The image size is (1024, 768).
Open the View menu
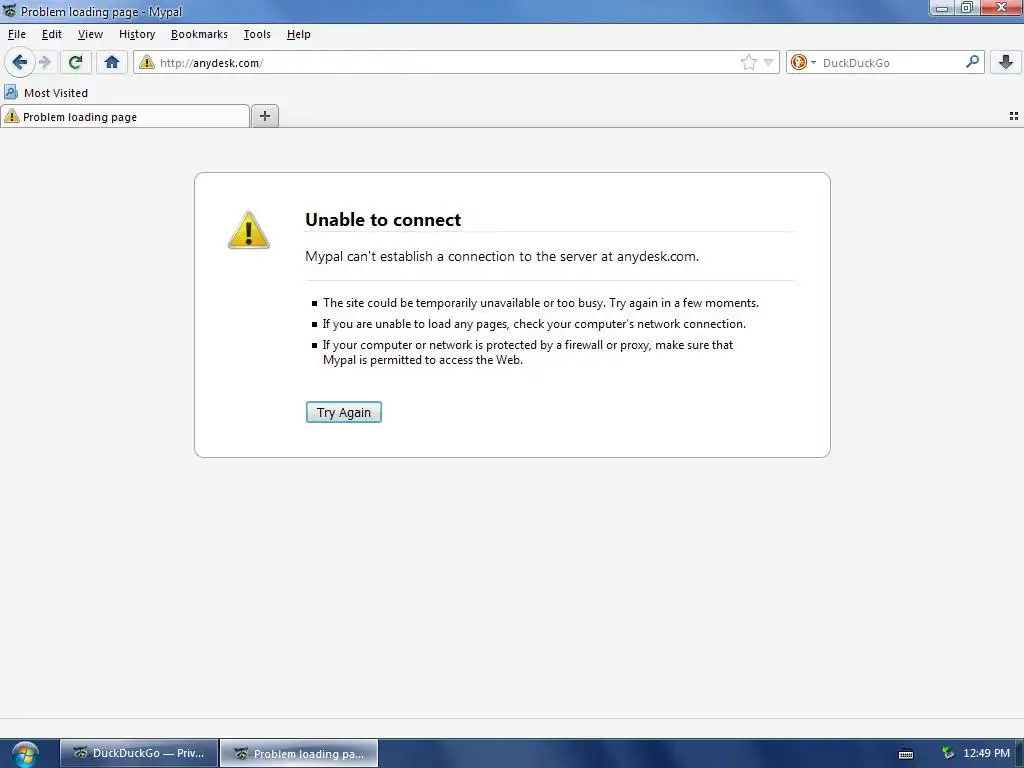90,34
